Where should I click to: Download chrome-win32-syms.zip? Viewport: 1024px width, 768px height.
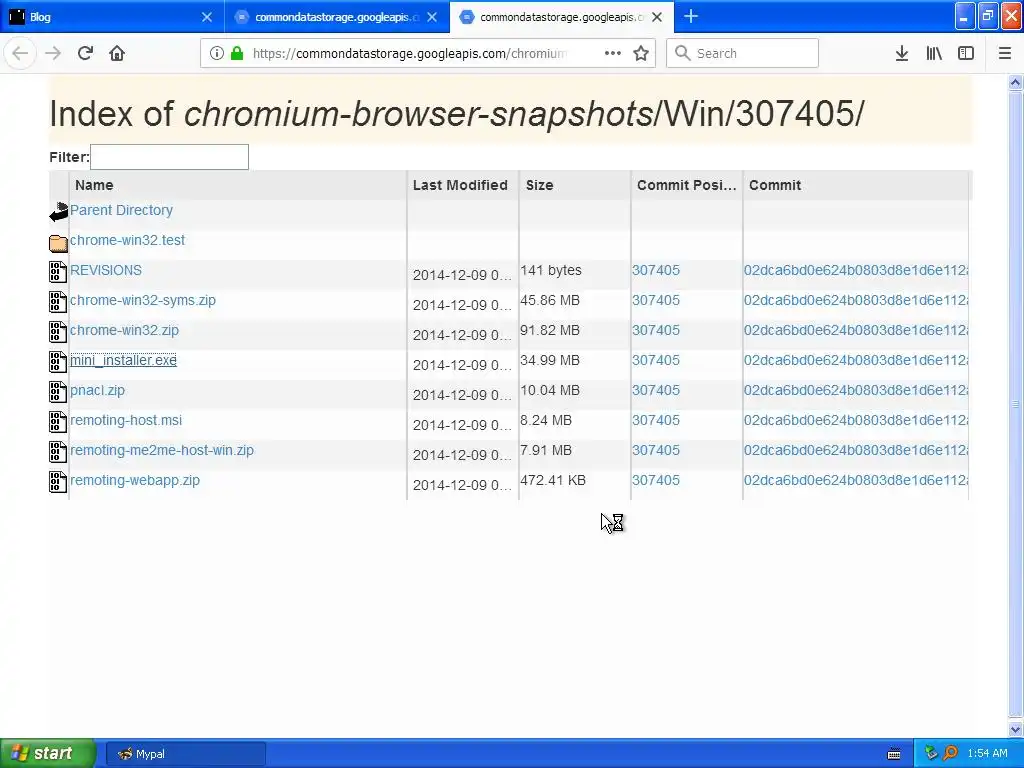pyautogui.click(x=142, y=300)
